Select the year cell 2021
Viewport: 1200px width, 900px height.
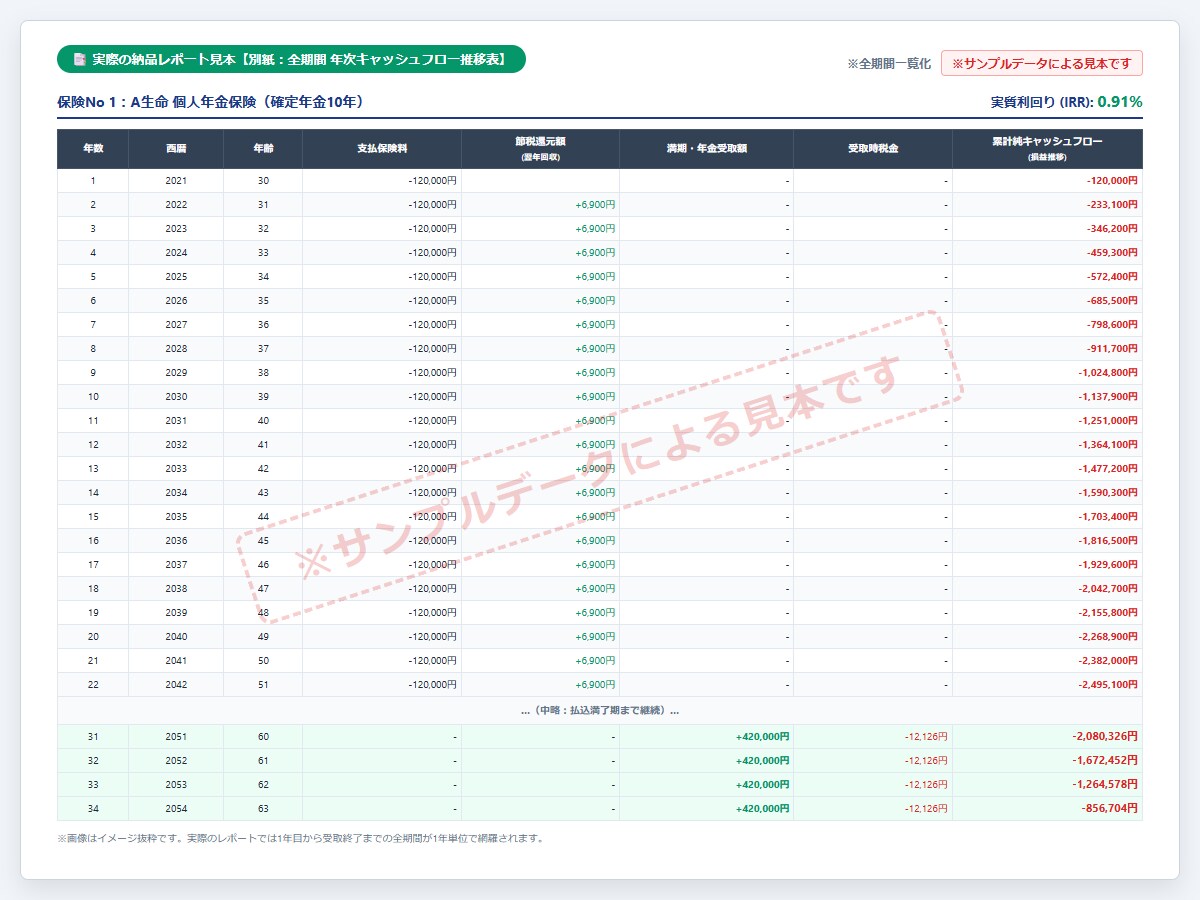tap(176, 181)
